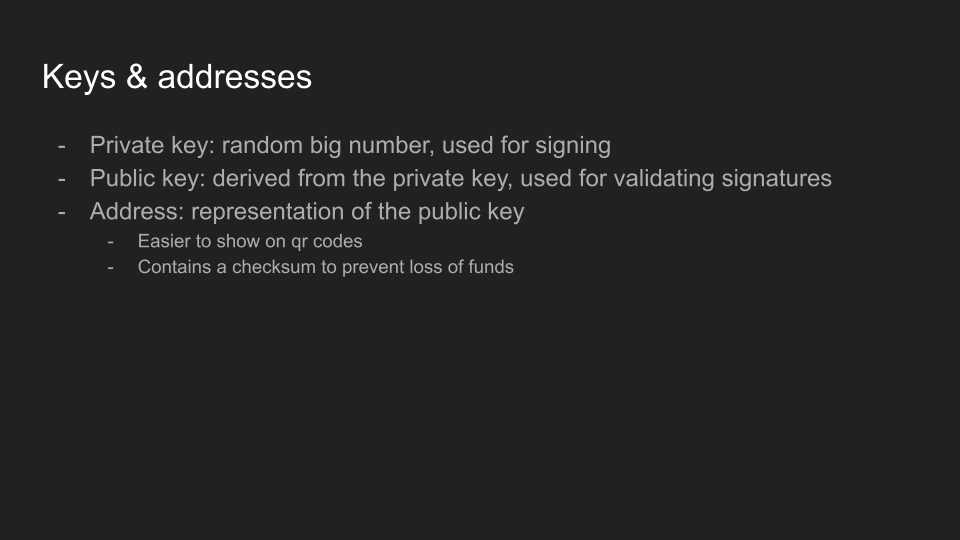The height and width of the screenshot is (540, 960).
Task: Click the dash before "Contains a checksum"
Action: click(112, 267)
